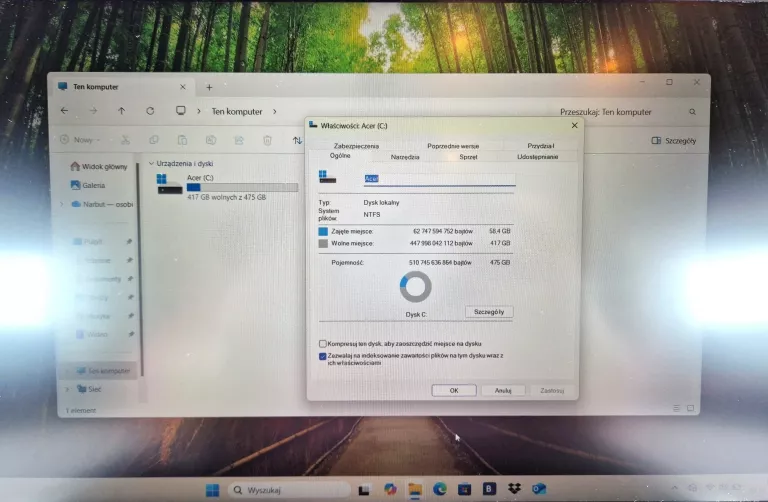Switch to the Narzędzia tab
This screenshot has width=768, height=502.
click(405, 157)
